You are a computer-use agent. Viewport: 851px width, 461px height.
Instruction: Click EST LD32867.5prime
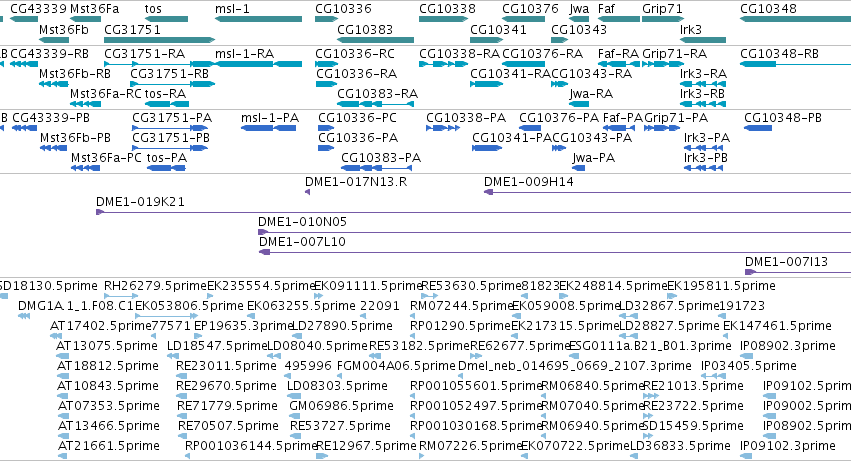pos(628,315)
